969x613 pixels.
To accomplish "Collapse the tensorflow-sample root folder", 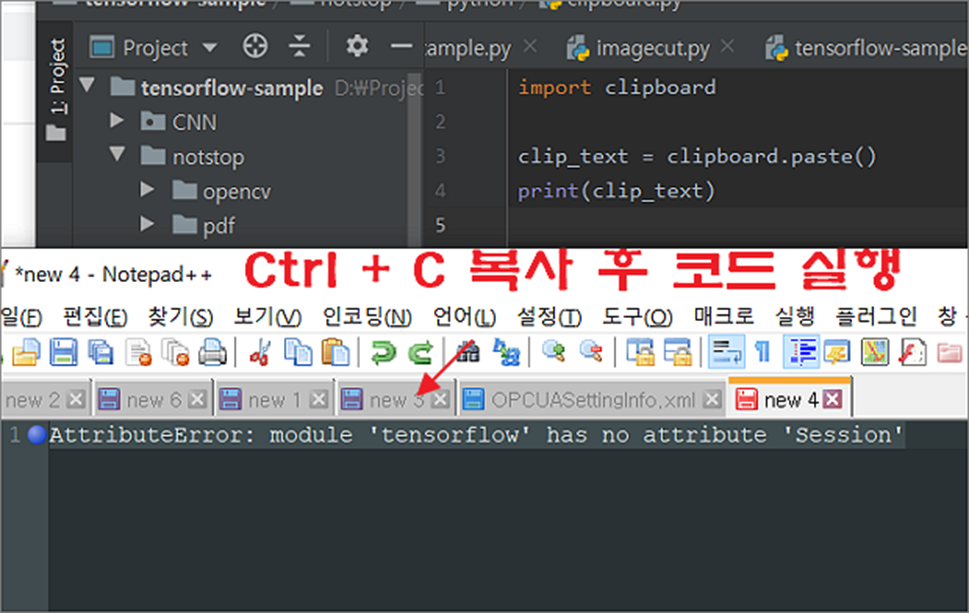I will (87, 85).
